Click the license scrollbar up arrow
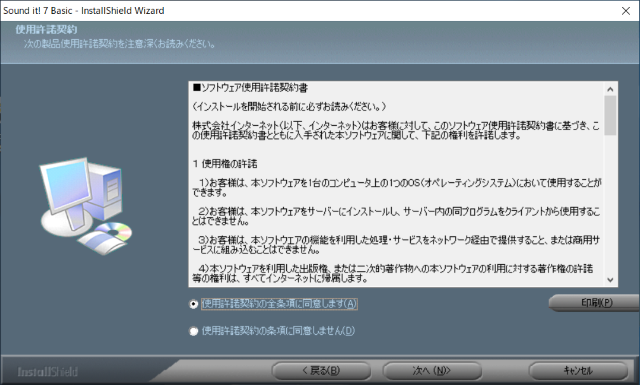This screenshot has width=640, height=385. [x=610, y=89]
